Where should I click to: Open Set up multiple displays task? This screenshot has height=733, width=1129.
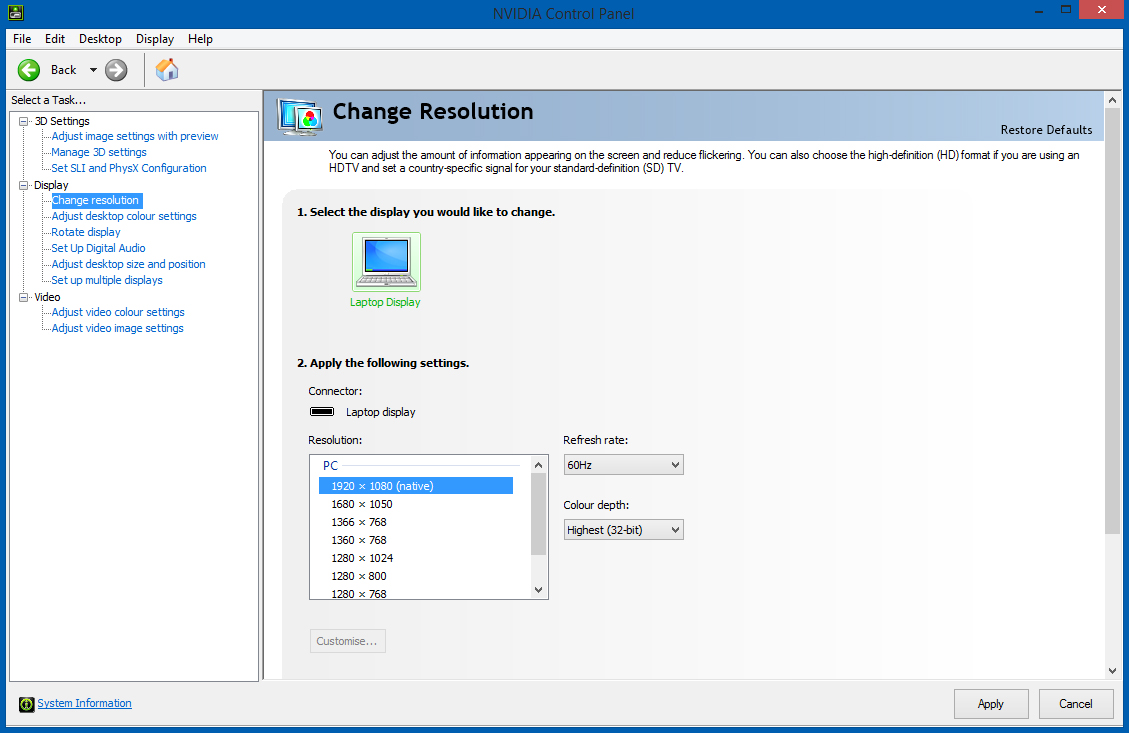coord(107,280)
